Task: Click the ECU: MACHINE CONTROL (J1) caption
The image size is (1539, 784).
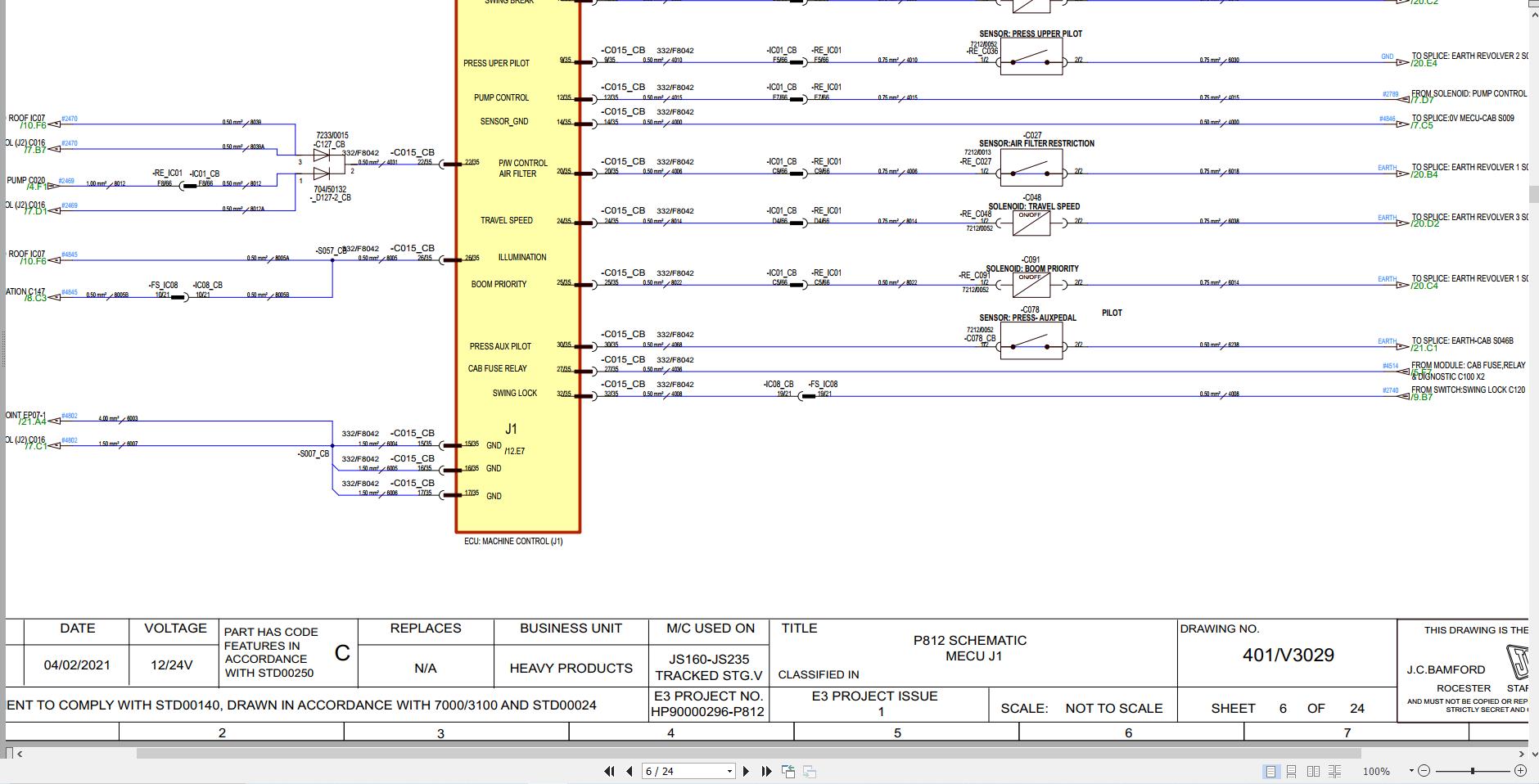Action: (513, 541)
